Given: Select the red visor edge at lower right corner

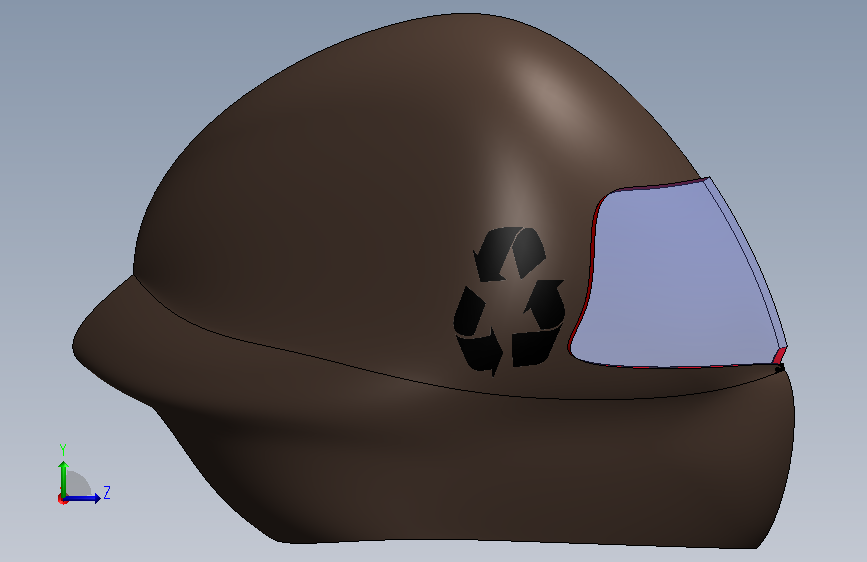Looking at the screenshot, I should [779, 356].
